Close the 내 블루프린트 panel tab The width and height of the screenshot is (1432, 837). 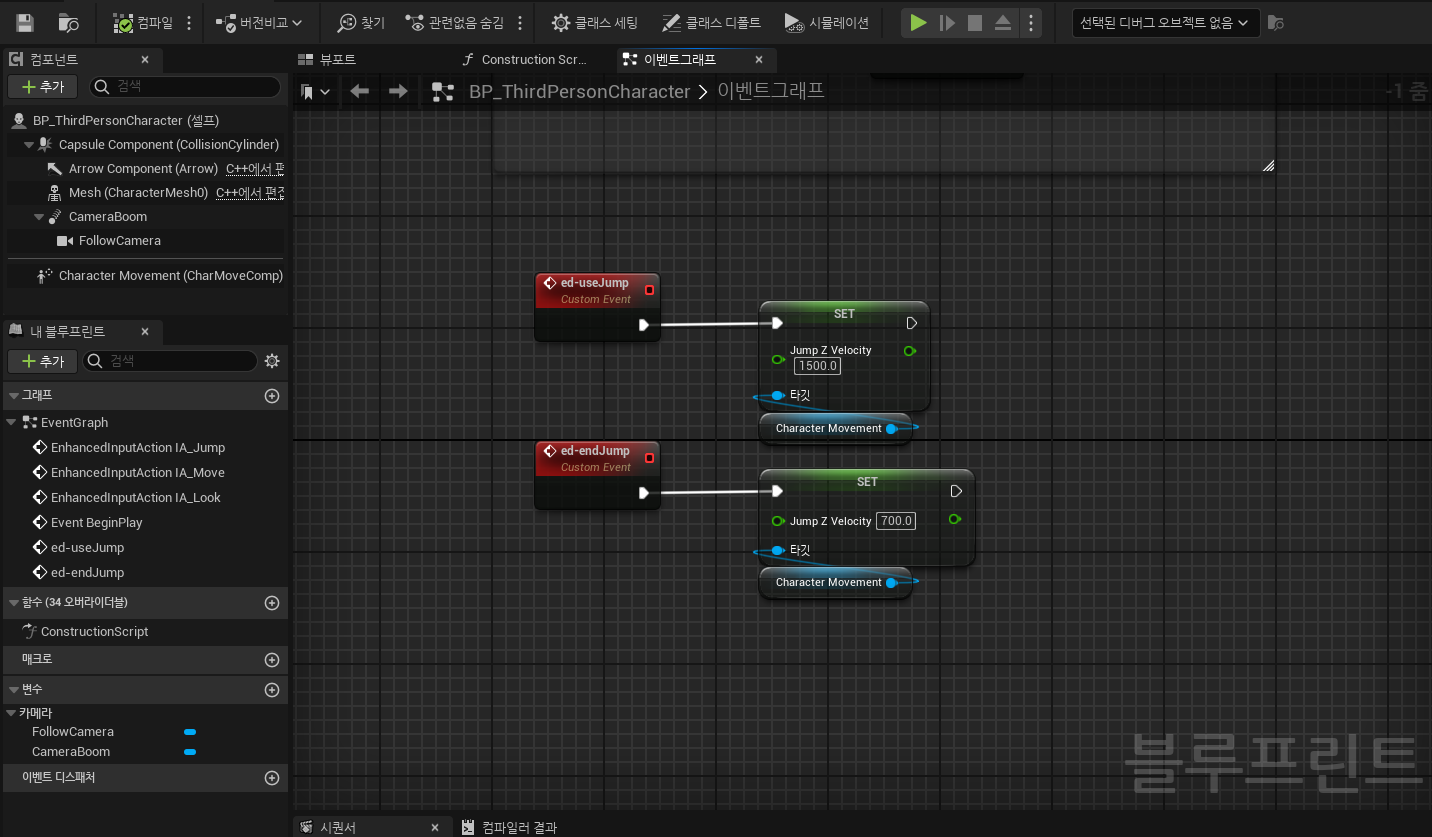coord(145,331)
